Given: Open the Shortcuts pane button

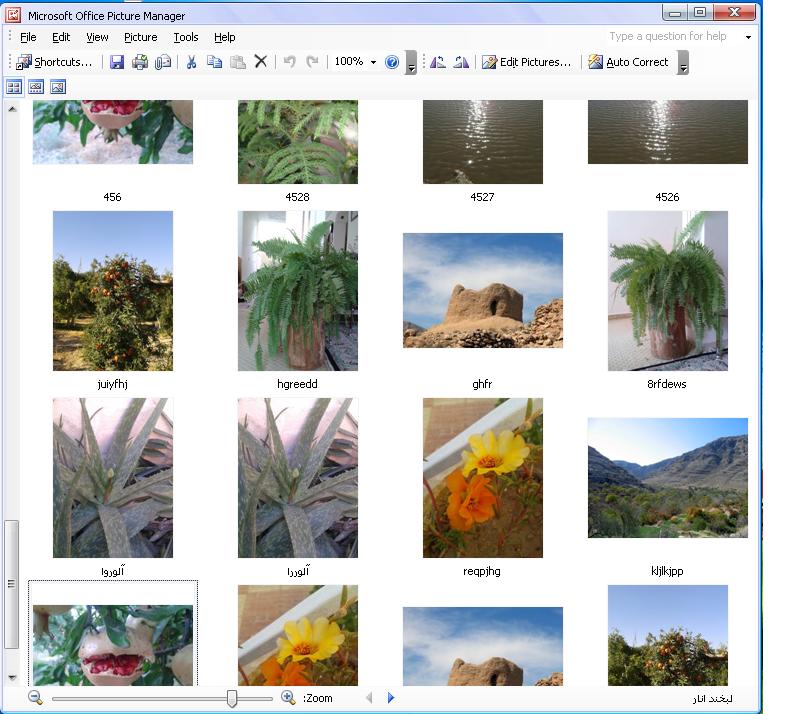Looking at the screenshot, I should [x=54, y=62].
